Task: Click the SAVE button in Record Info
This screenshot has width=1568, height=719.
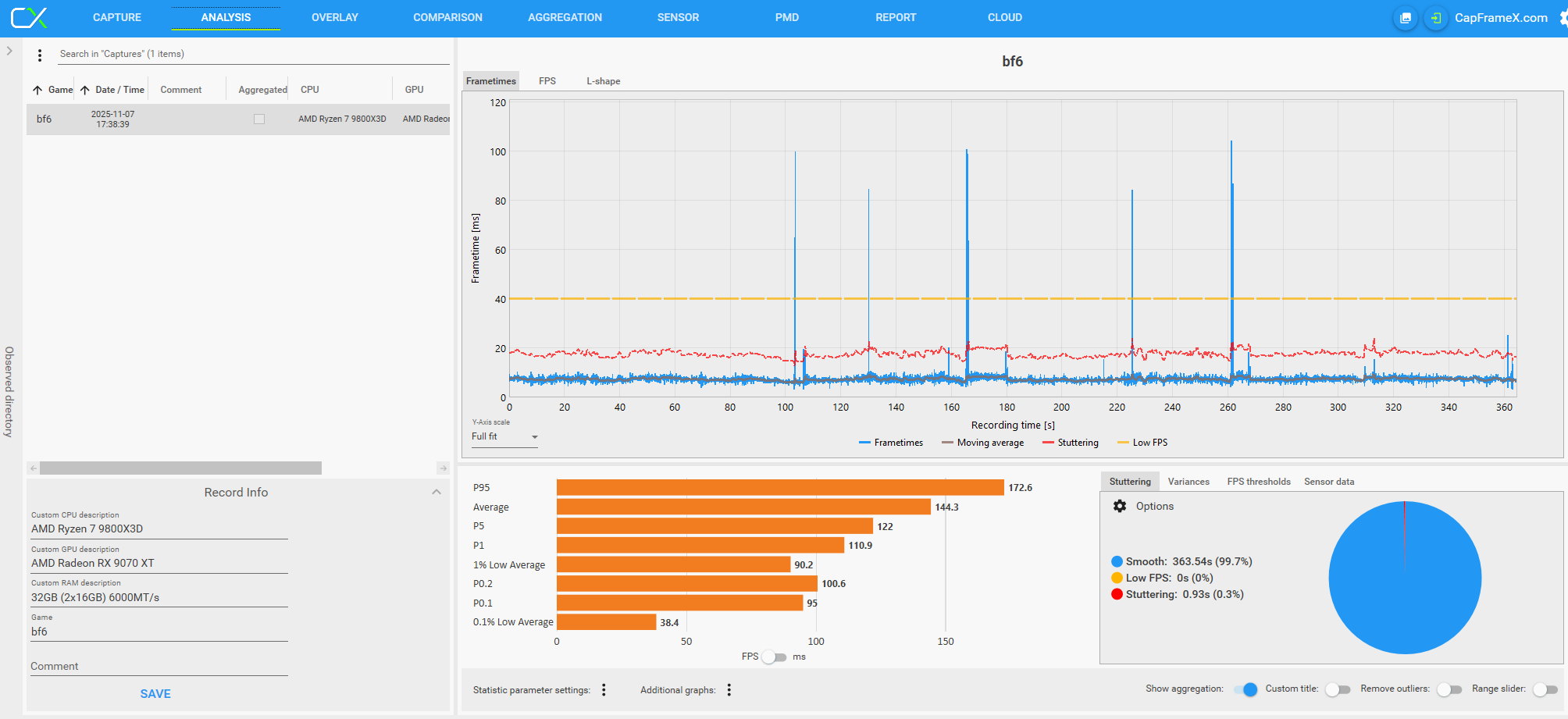Action: click(155, 693)
